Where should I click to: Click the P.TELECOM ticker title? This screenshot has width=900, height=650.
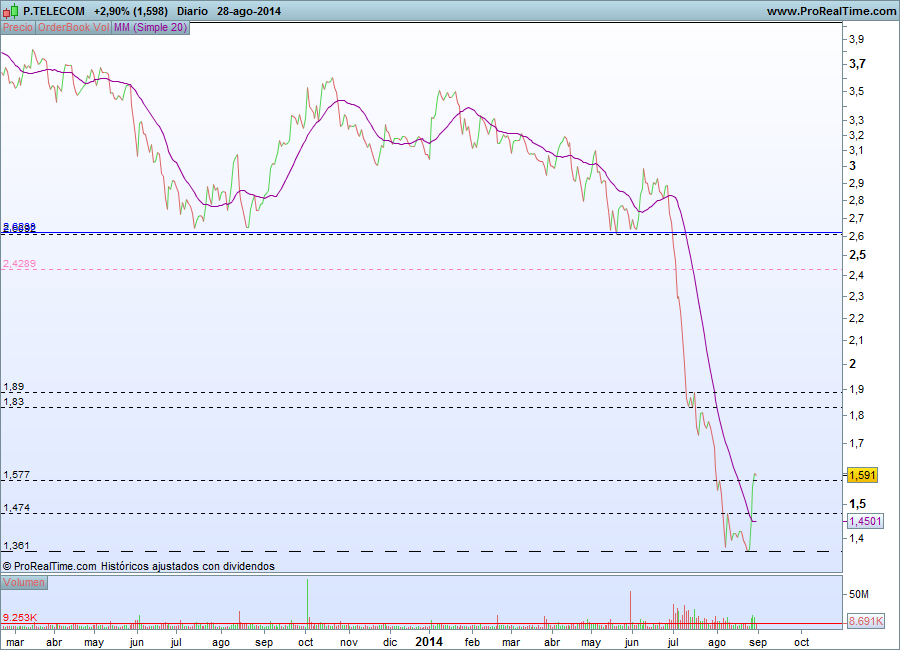(x=54, y=11)
